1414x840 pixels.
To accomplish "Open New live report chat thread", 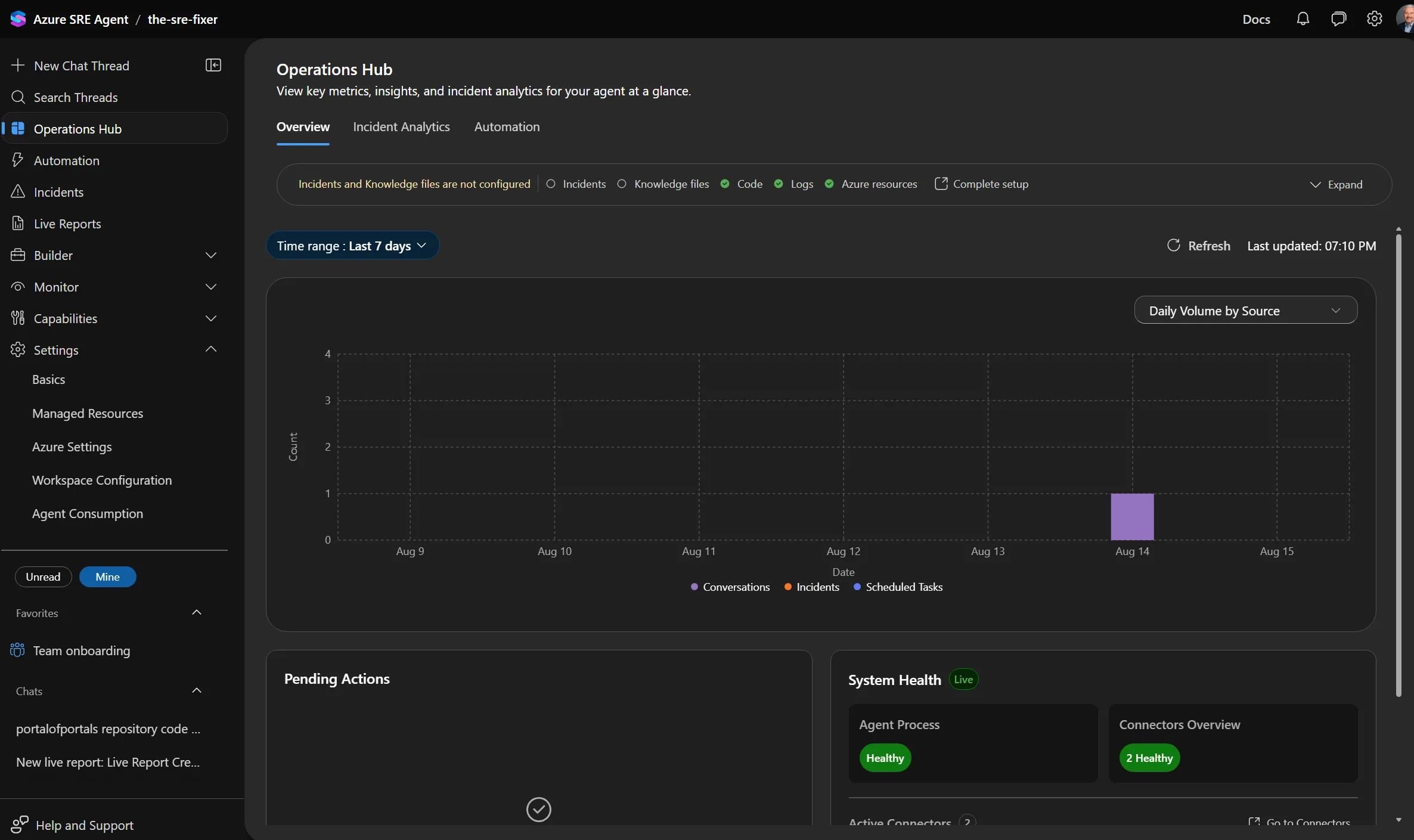I will point(108,762).
